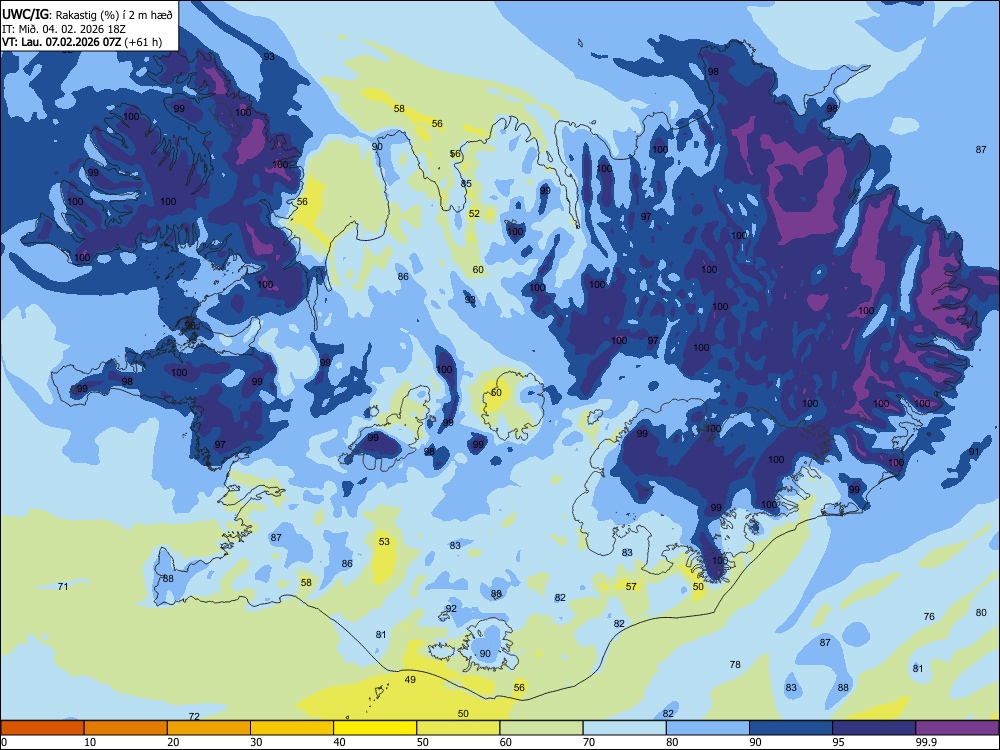Click the map value '85' in the north
Screen dimensions: 1000x750
click(466, 184)
